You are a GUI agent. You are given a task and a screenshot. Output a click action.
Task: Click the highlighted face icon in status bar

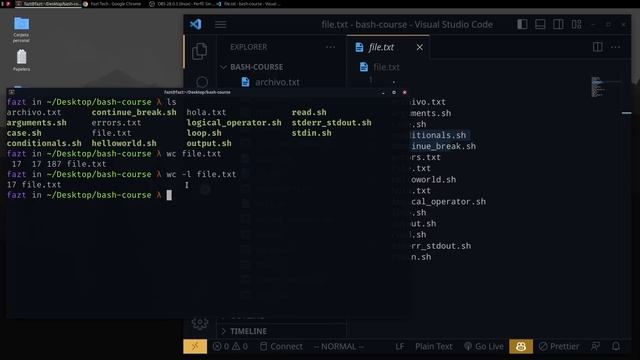coord(521,347)
